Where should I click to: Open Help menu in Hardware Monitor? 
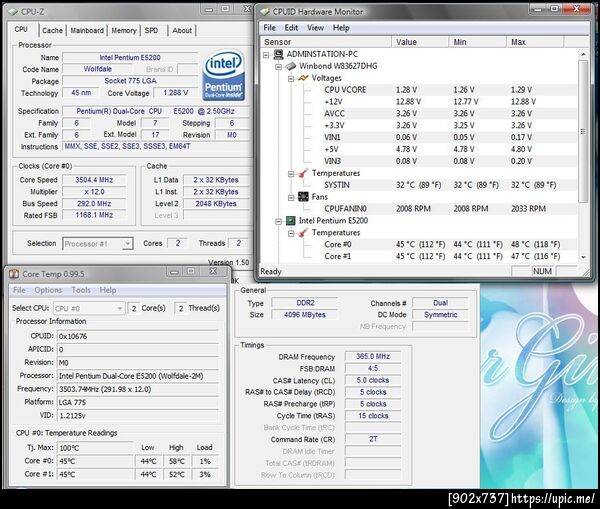(341, 28)
